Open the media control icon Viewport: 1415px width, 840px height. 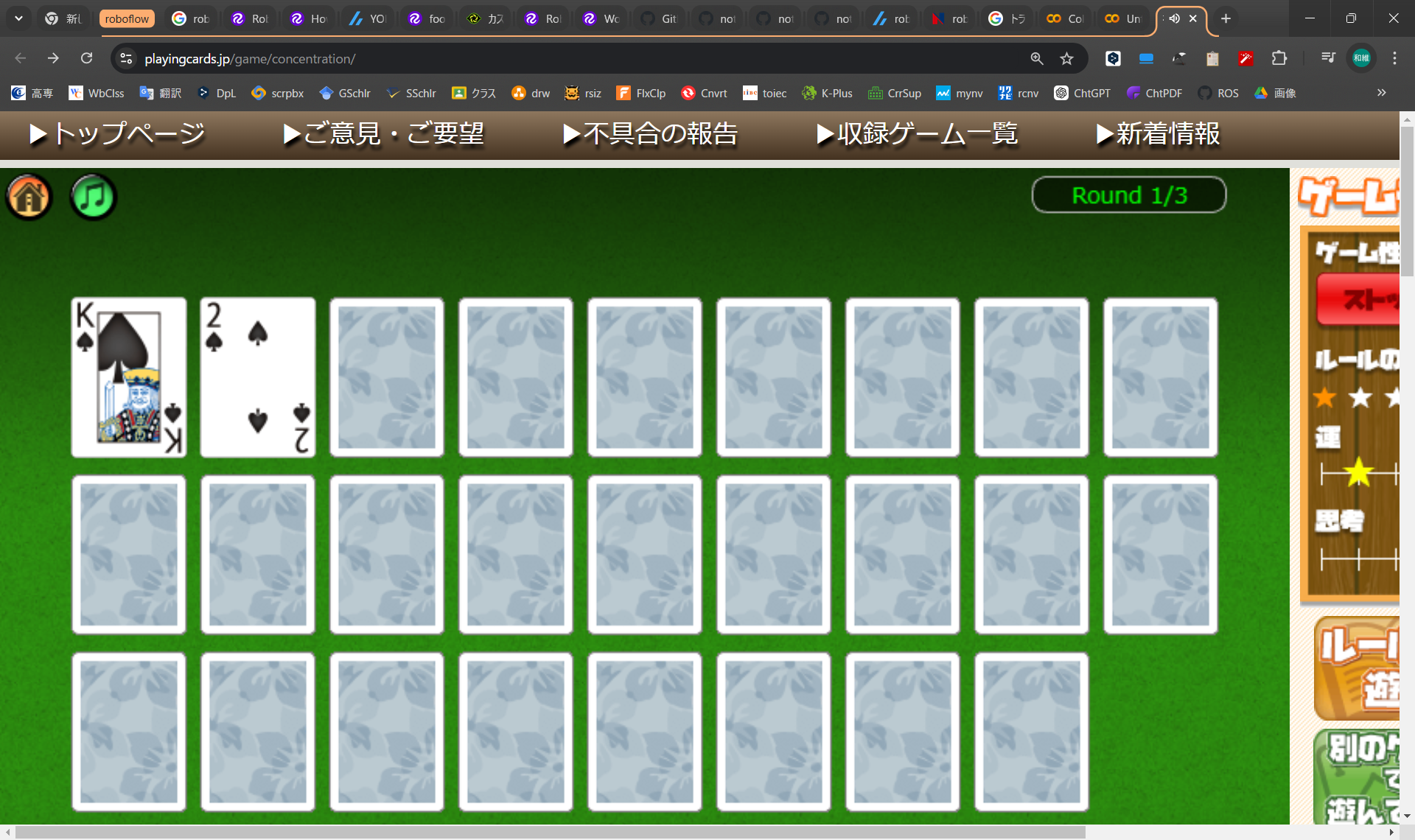[1328, 58]
